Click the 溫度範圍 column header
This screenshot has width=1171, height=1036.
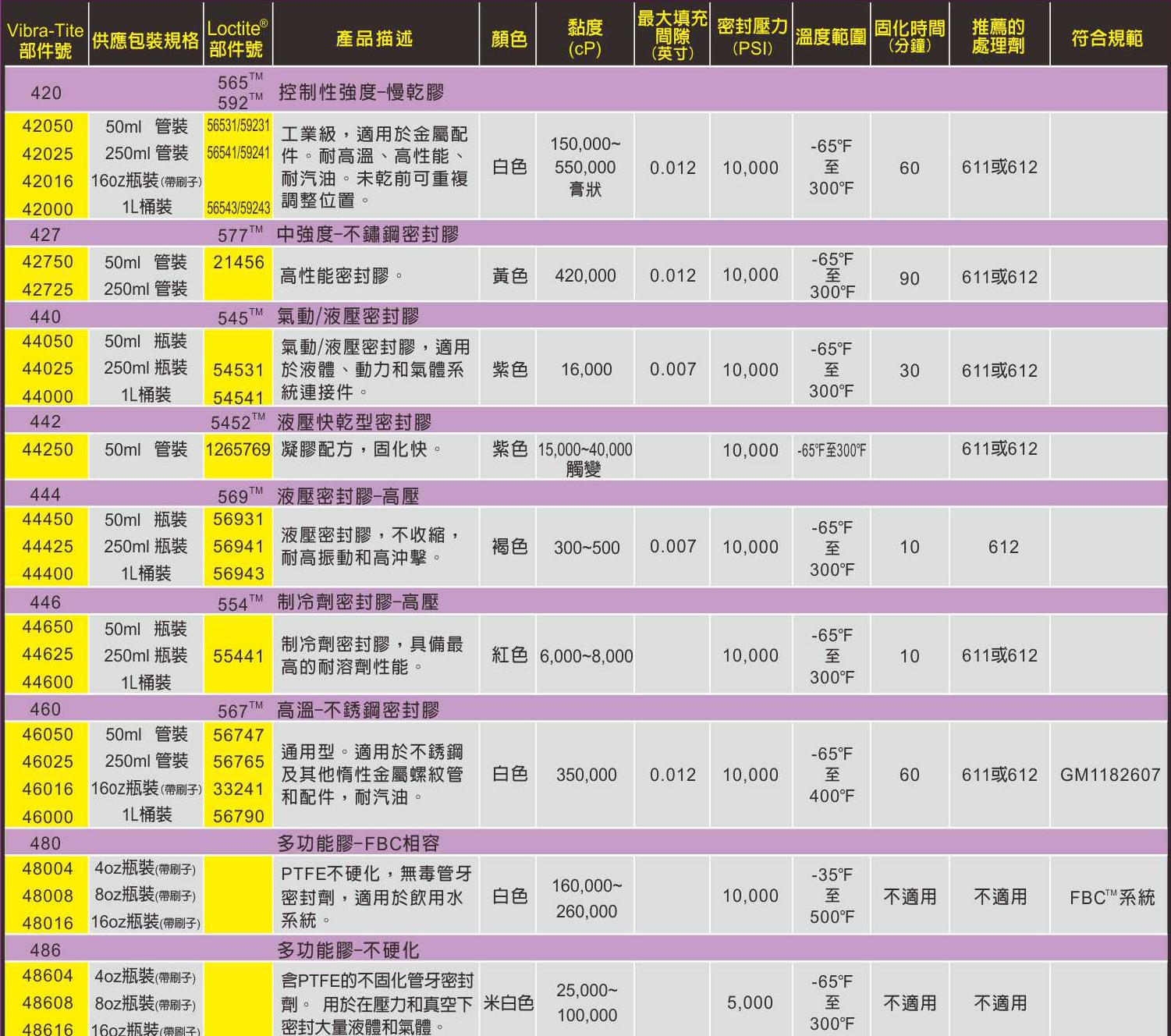point(831,37)
